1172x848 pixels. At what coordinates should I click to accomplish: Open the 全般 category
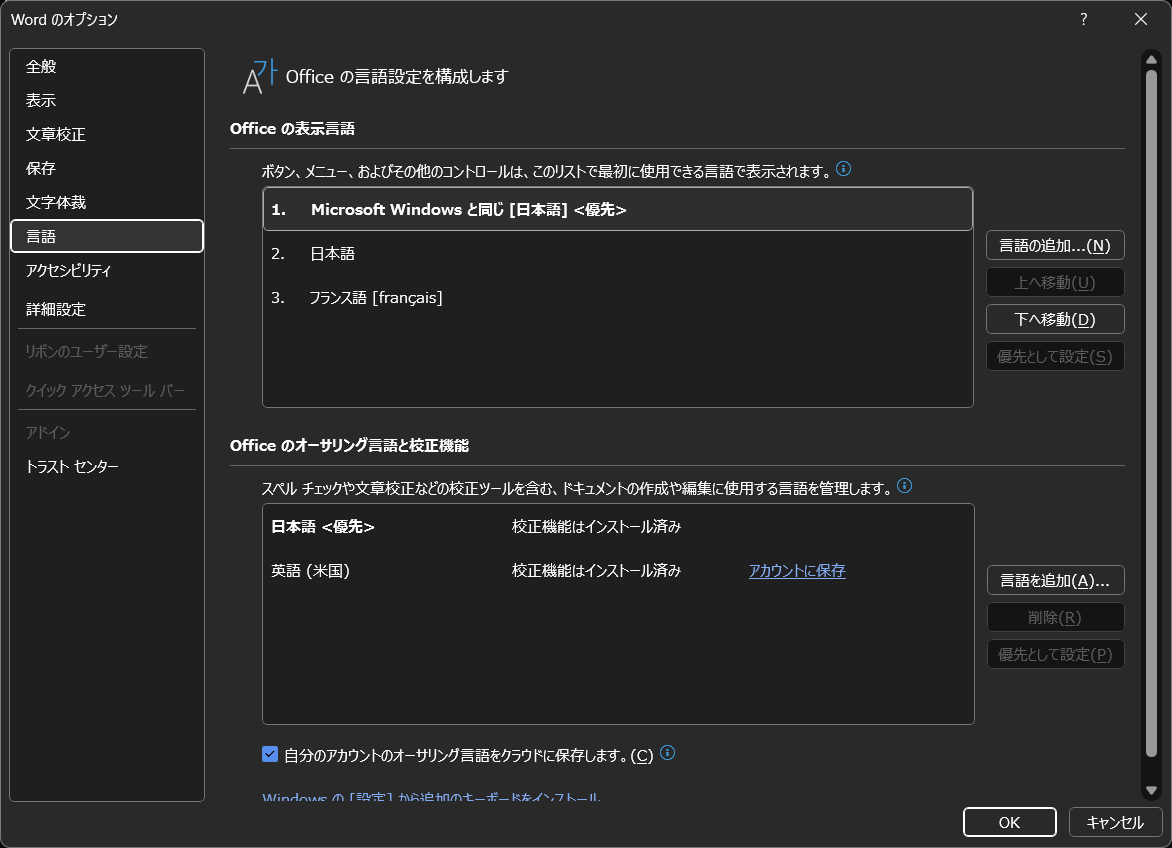click(107, 66)
